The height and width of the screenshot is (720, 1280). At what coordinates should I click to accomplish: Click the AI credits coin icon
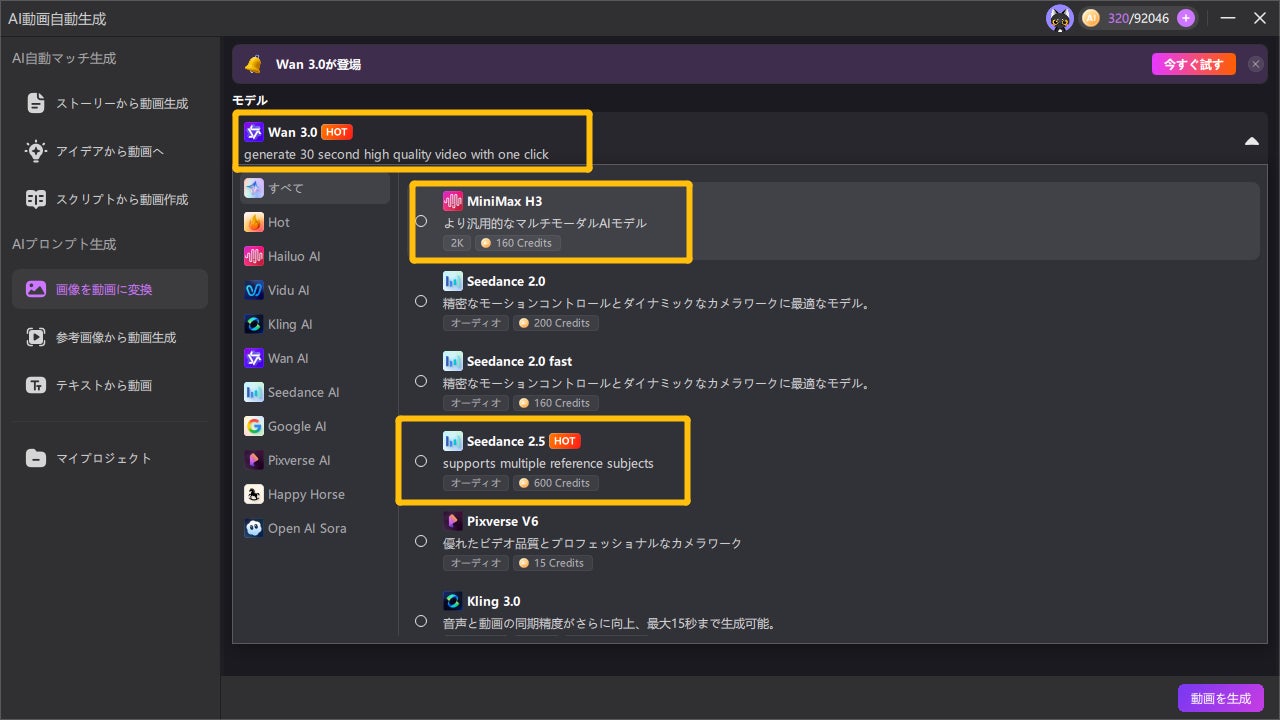pyautogui.click(x=1091, y=18)
